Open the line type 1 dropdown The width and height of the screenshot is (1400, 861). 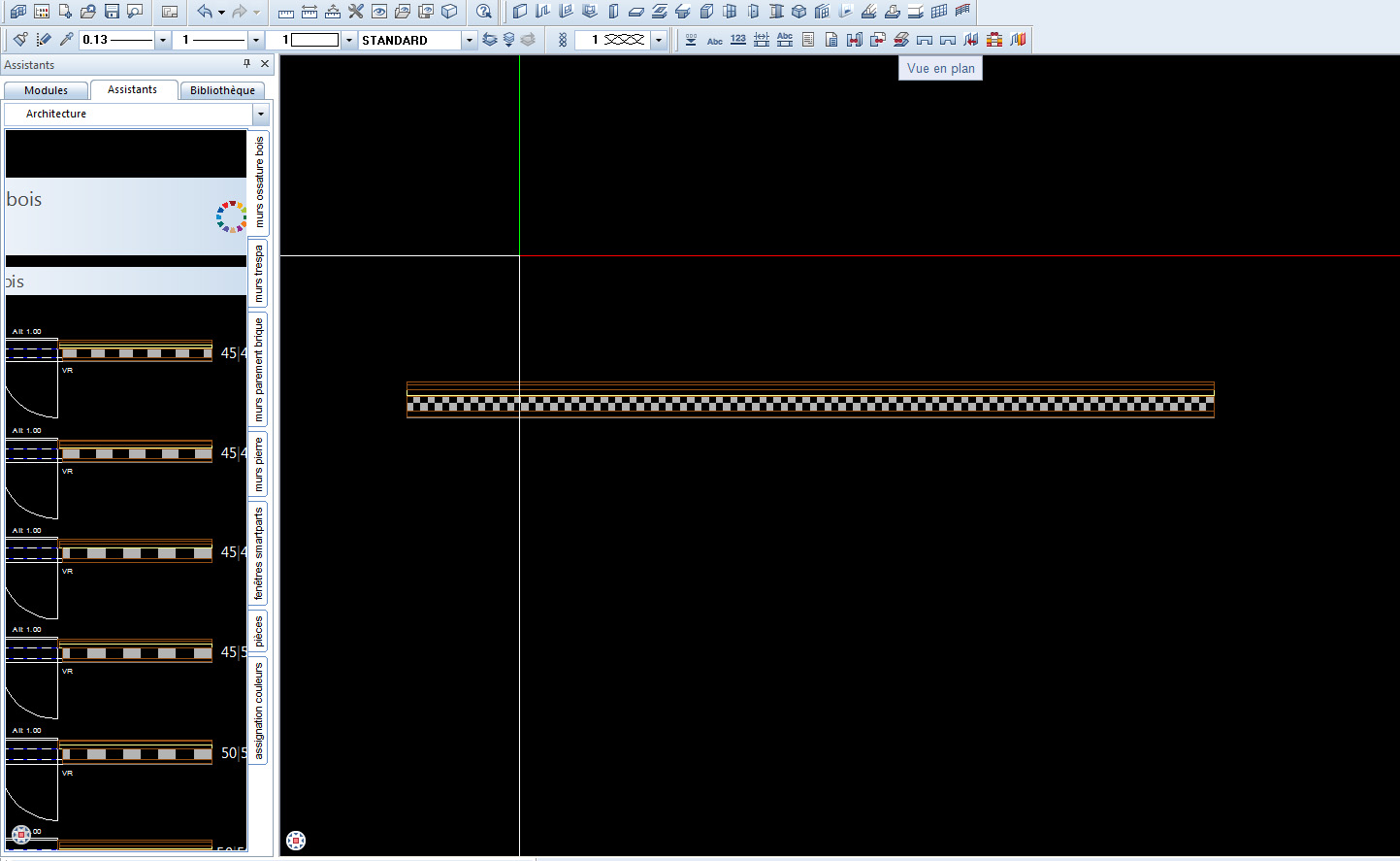click(256, 40)
